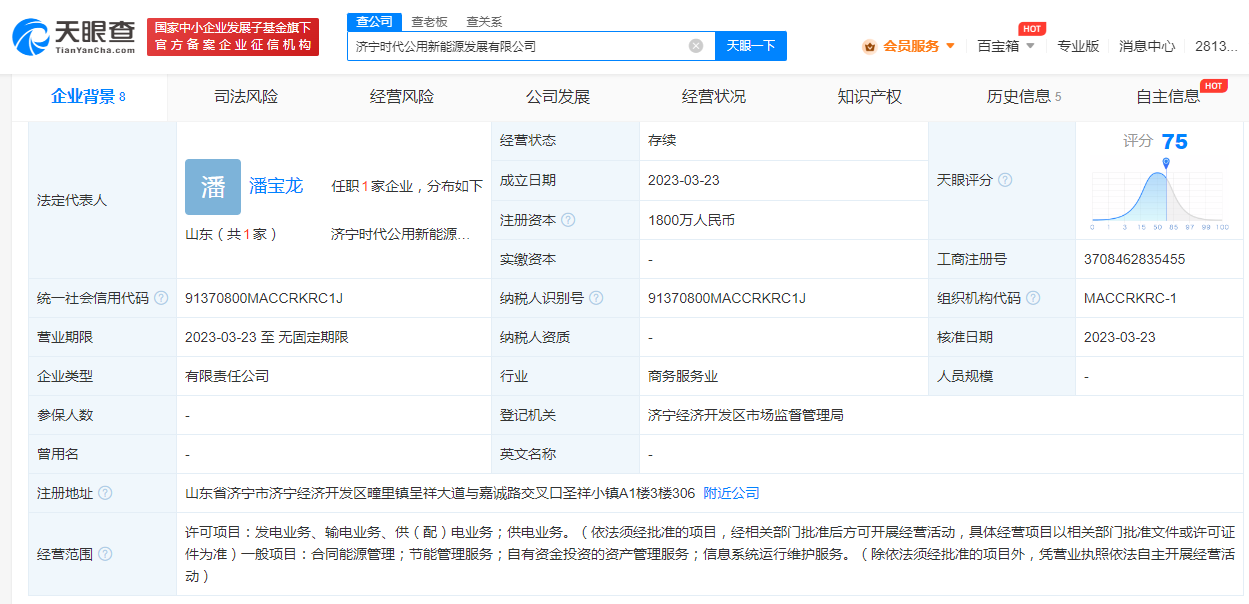Viewport: 1249px width, 604px height.
Task: Click the registered address text starting 山东省济宁市
Action: (x=440, y=493)
